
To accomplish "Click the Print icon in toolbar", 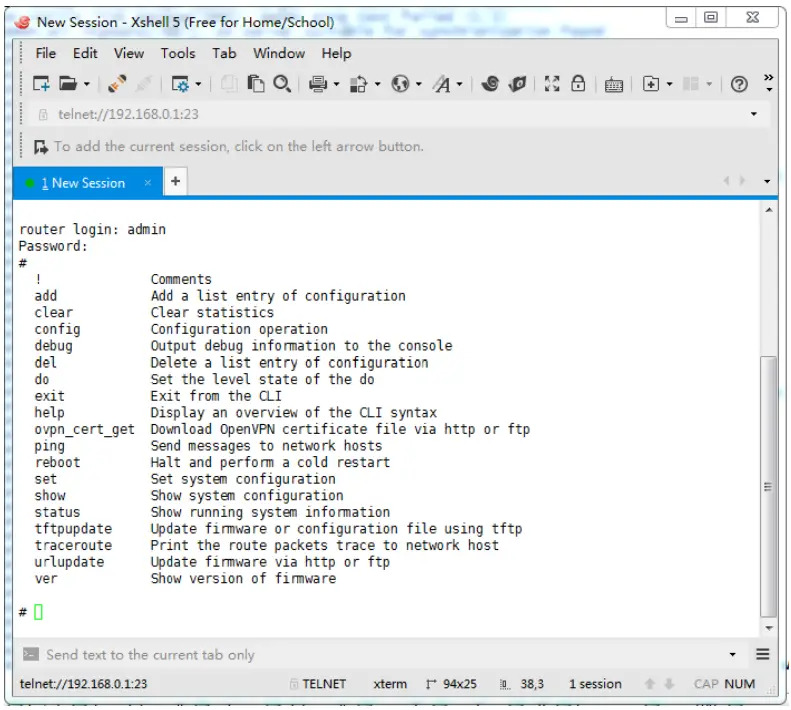I will coord(317,85).
